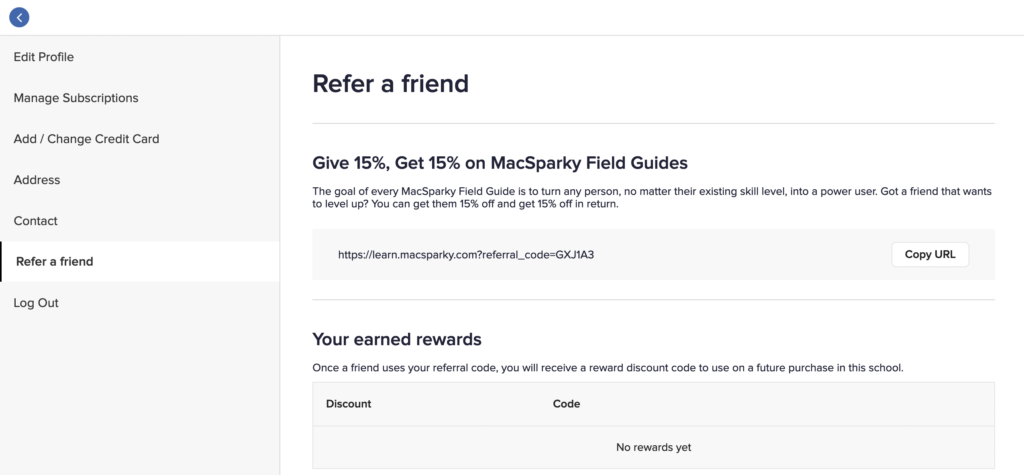
Task: Click Log Out in sidebar
Action: (36, 303)
